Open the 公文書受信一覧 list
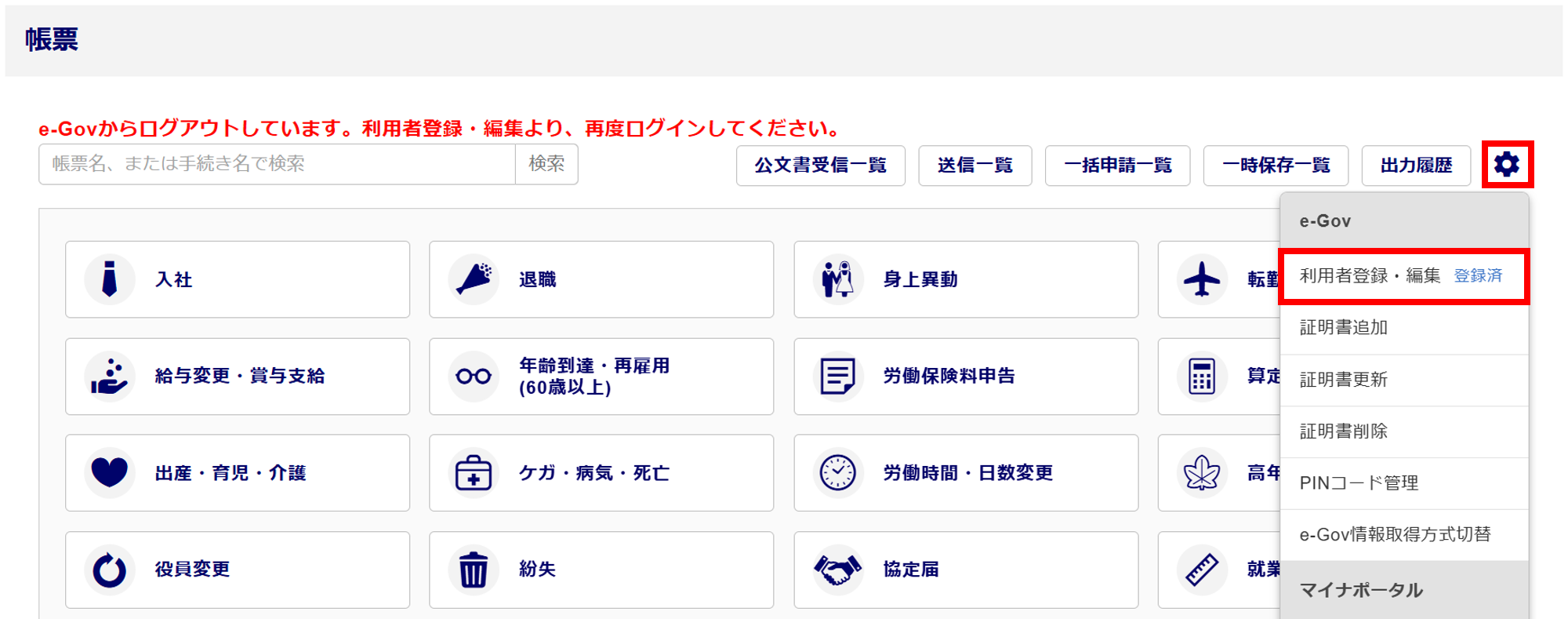The height and width of the screenshot is (619, 1568). [x=820, y=166]
